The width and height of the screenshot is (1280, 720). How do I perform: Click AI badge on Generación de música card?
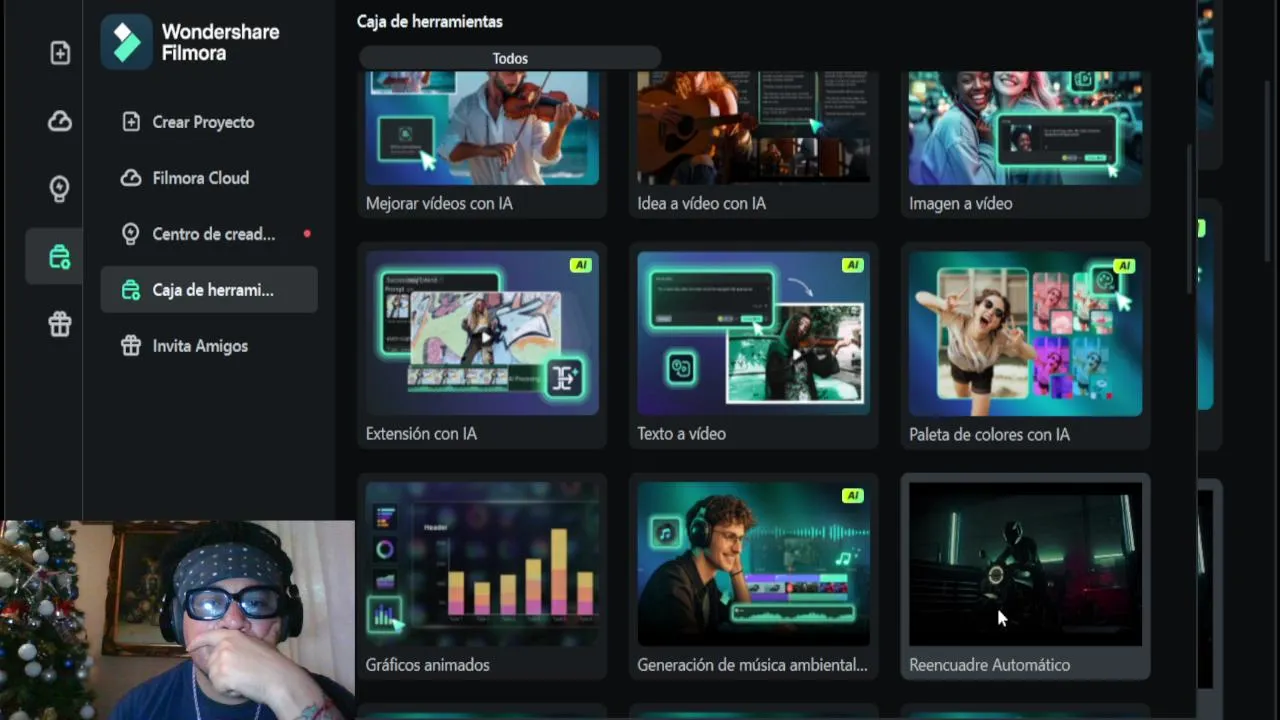[x=852, y=495]
